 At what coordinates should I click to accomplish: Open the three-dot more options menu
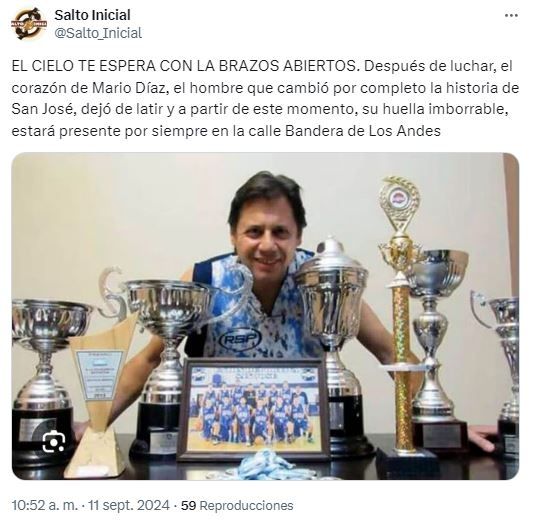point(511,16)
